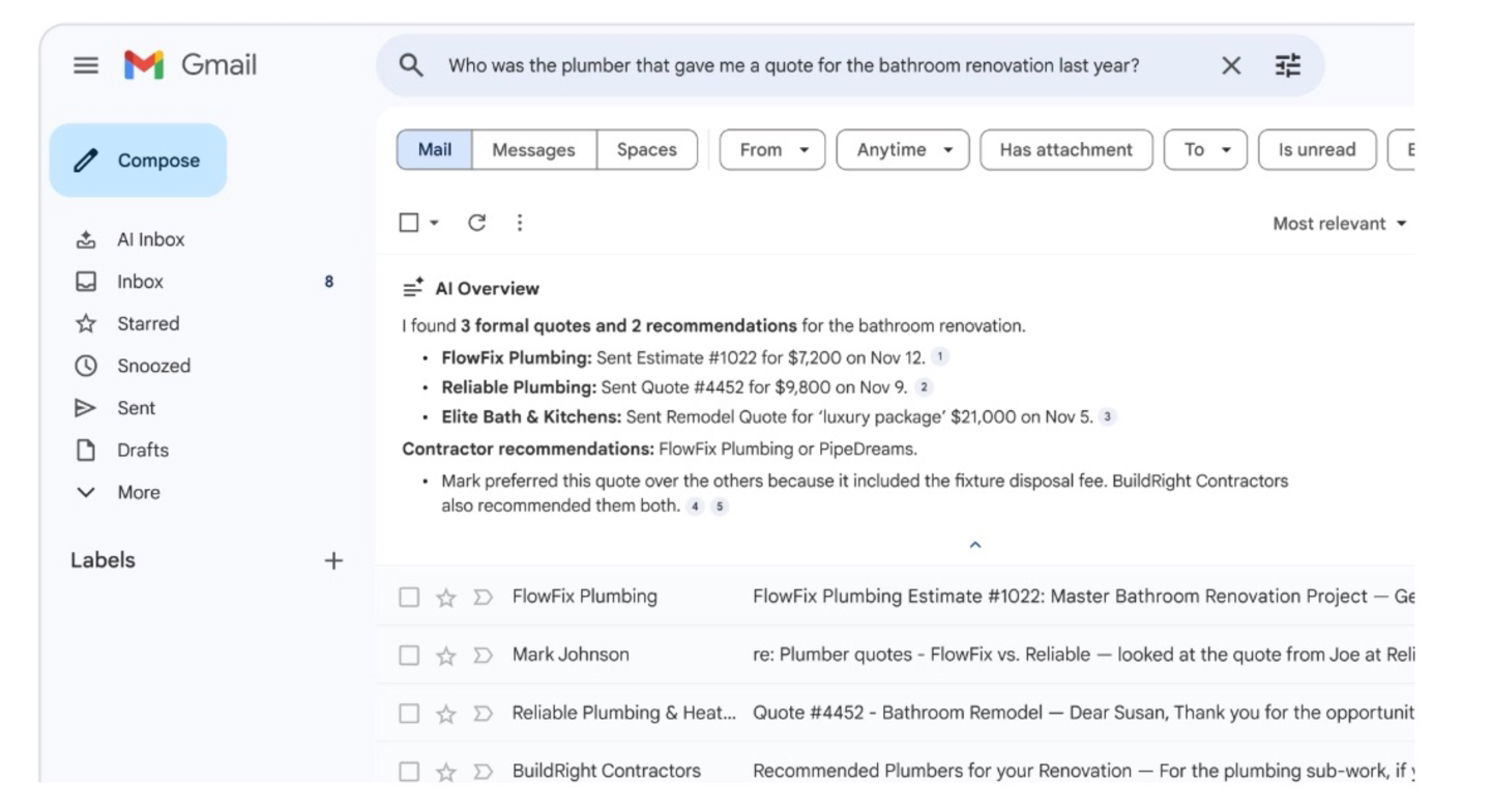Apply the Has attachment filter

click(x=1065, y=149)
